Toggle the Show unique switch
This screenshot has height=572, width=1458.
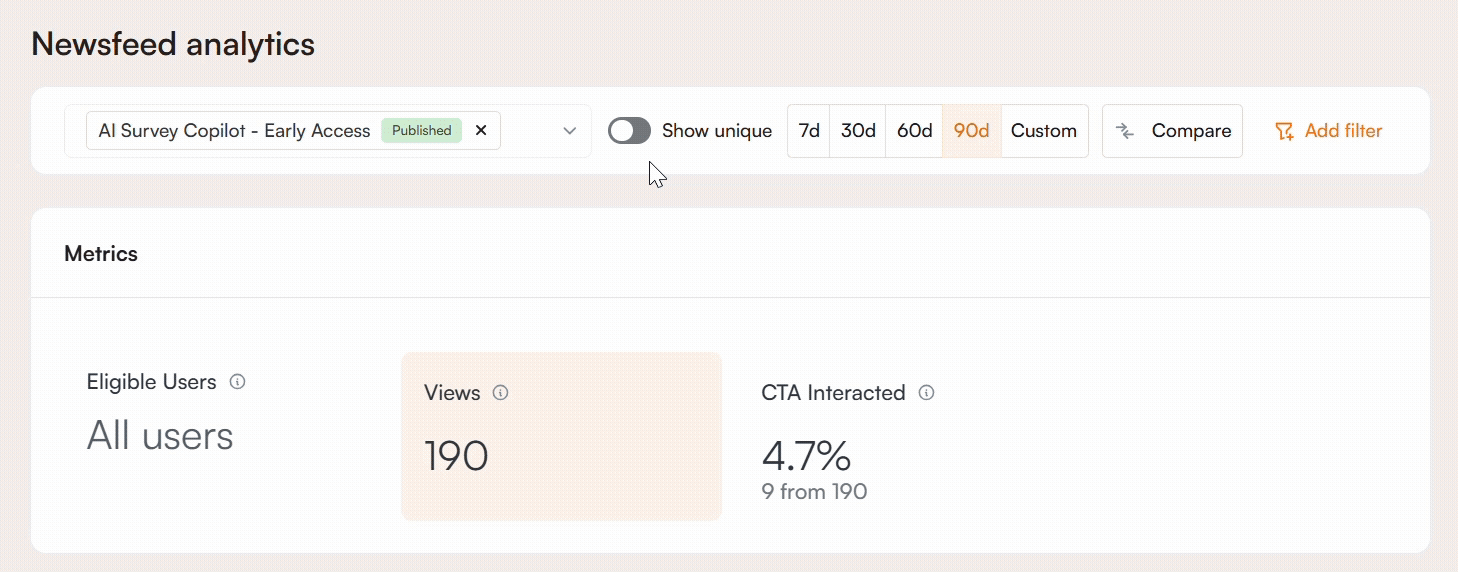(629, 131)
